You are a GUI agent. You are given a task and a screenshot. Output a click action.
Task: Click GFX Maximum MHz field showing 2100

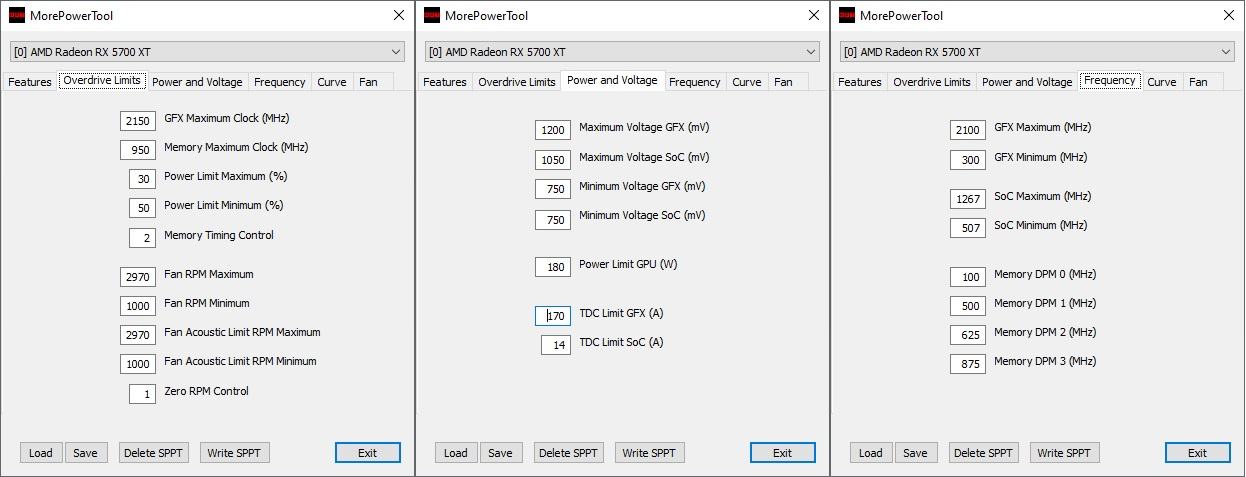pos(968,130)
